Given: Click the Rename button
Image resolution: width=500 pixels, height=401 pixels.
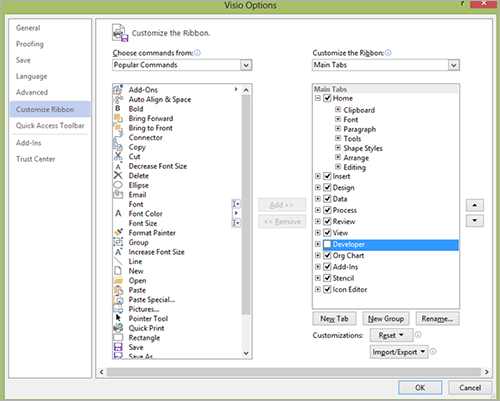Looking at the screenshot, I should [437, 319].
